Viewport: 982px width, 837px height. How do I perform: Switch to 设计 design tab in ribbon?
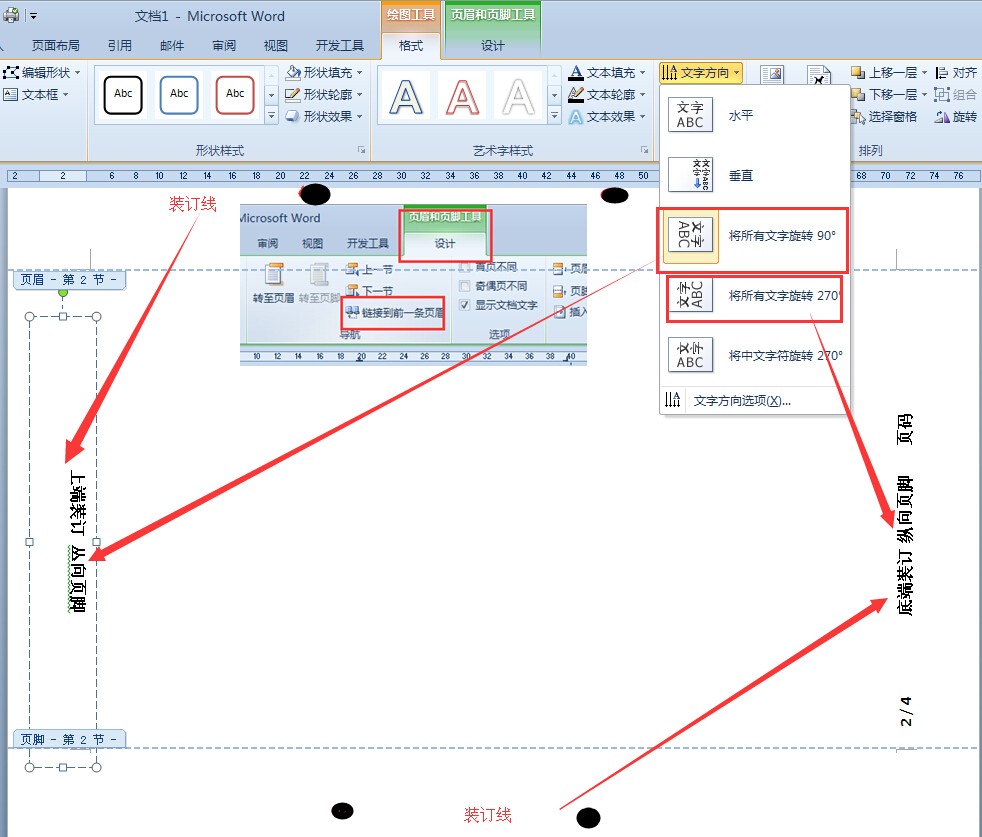[492, 46]
